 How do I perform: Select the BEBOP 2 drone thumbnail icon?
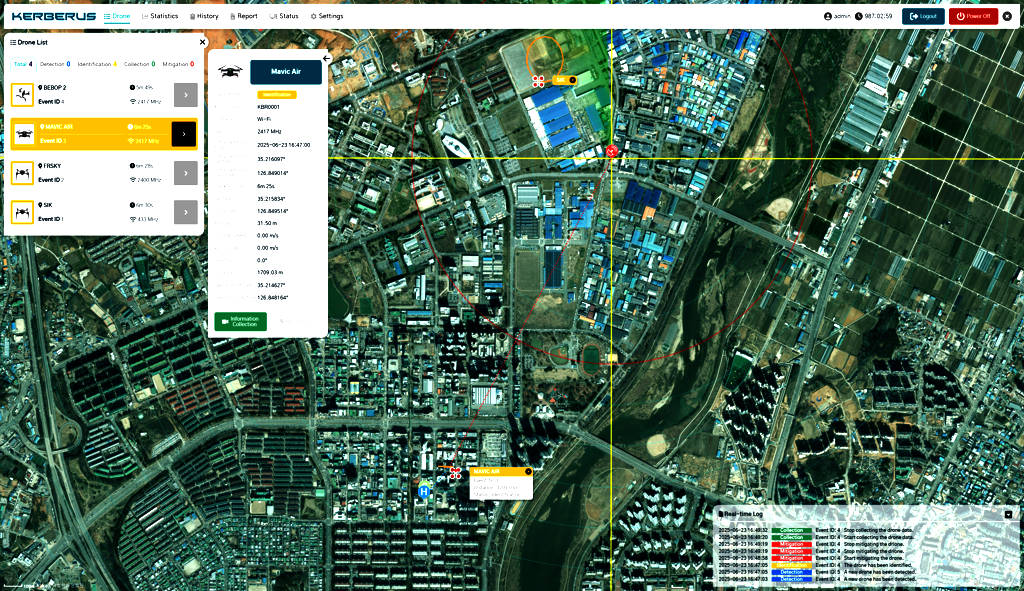(22, 95)
